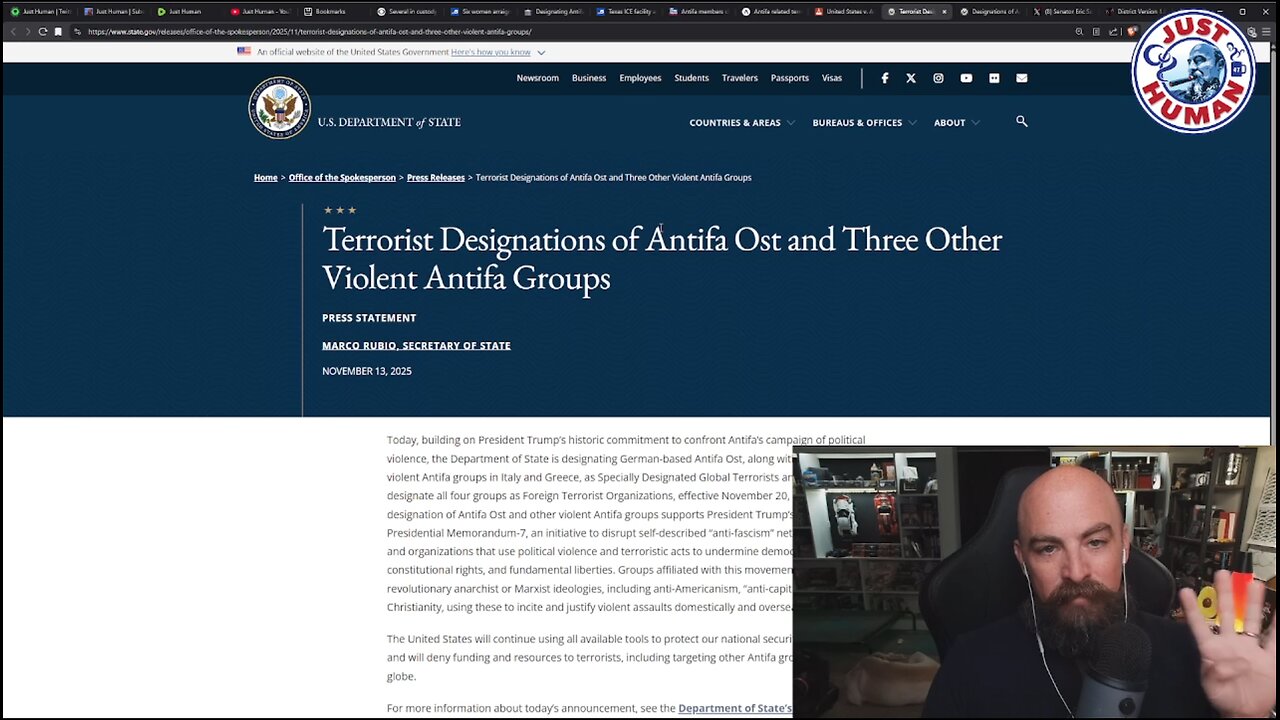Click the Brave shields lion icon
The height and width of the screenshot is (720, 1280).
click(x=1132, y=32)
